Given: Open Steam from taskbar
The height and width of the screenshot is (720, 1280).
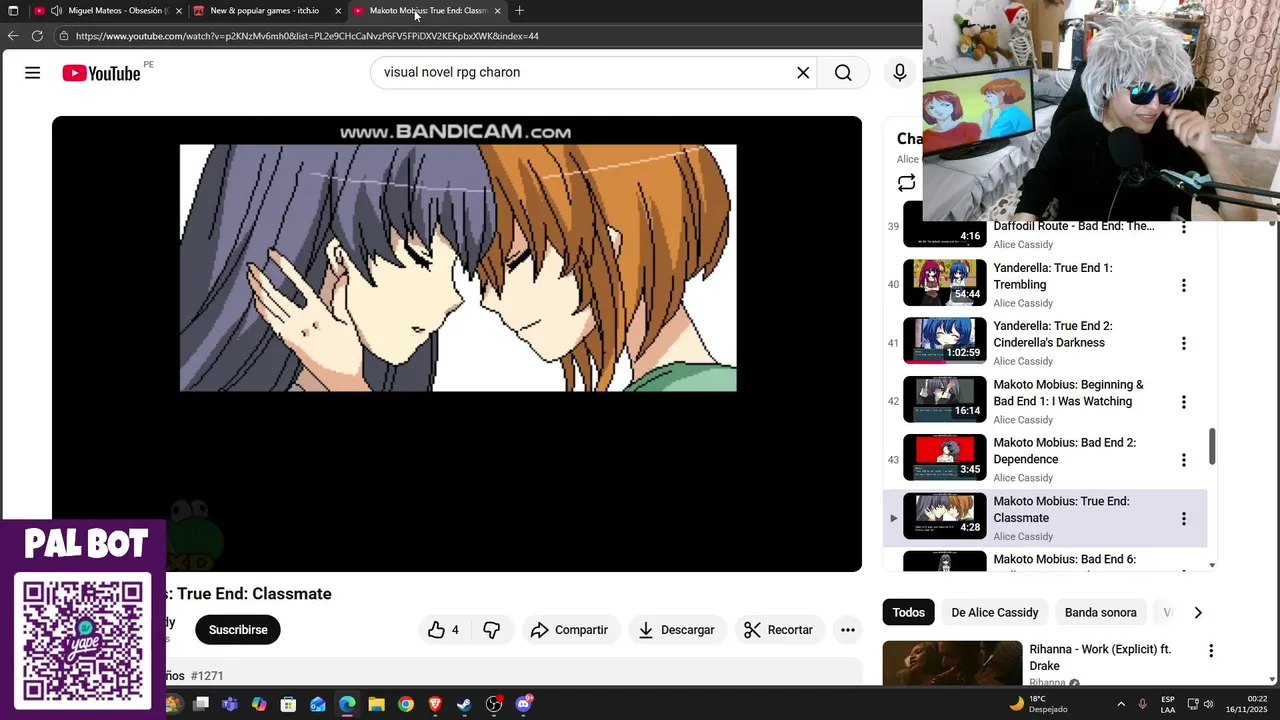Looking at the screenshot, I should coord(464,704).
